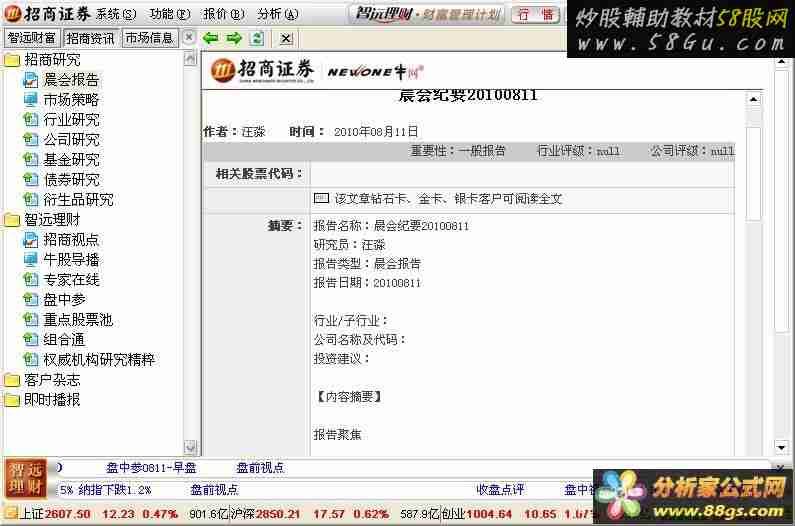Image resolution: width=795 pixels, height=526 pixels.
Task: Switch to the 智远财富 tab
Action: (x=31, y=38)
